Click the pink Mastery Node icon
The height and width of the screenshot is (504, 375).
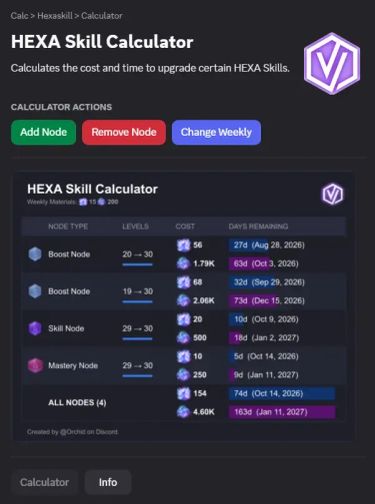click(35, 365)
